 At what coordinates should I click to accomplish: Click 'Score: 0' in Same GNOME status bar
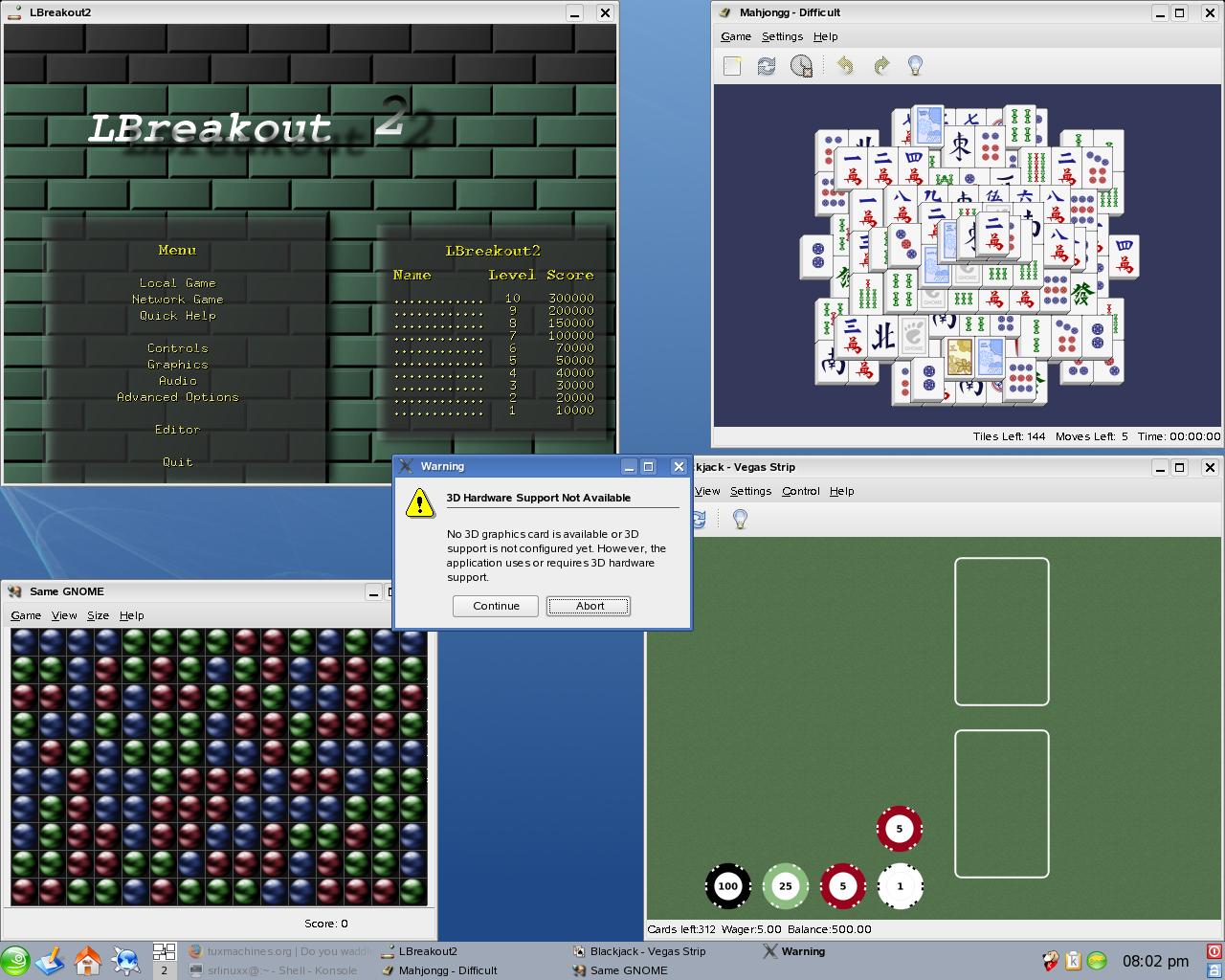point(326,924)
